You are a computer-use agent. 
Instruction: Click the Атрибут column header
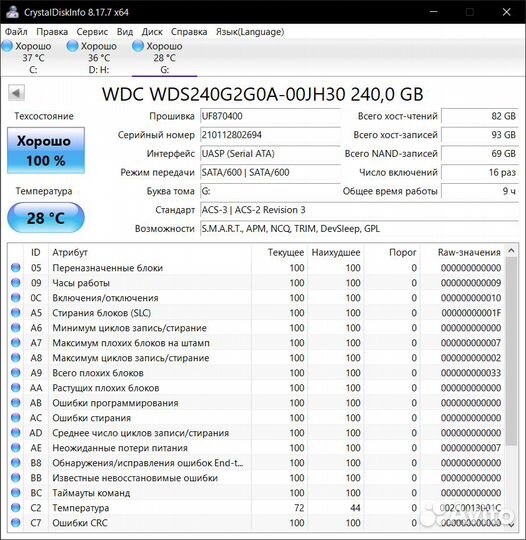tap(150, 252)
